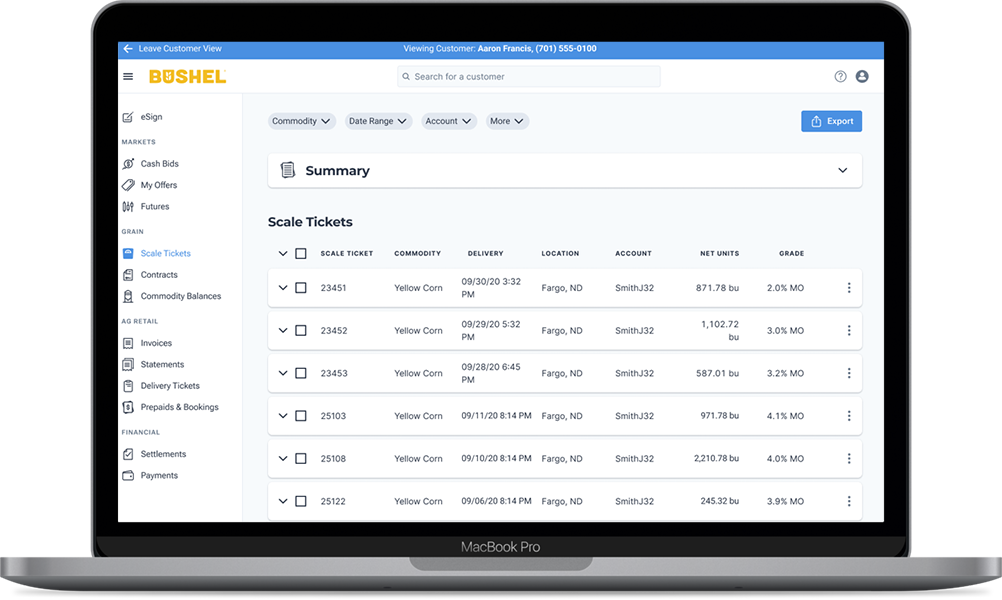Open the Commodity filter dropdown
This screenshot has height=600, width=1002.
click(x=301, y=121)
